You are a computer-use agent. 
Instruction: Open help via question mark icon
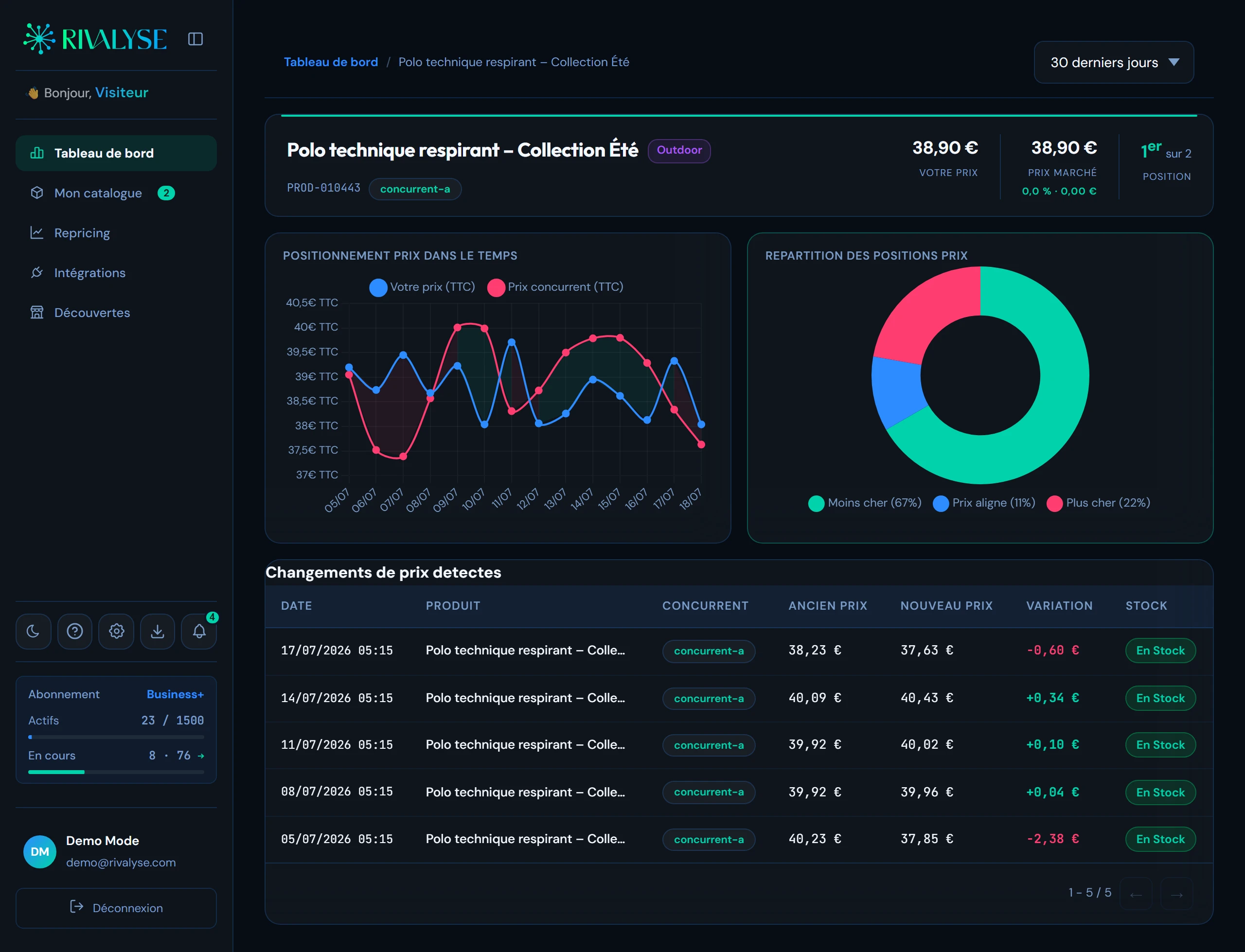75,631
